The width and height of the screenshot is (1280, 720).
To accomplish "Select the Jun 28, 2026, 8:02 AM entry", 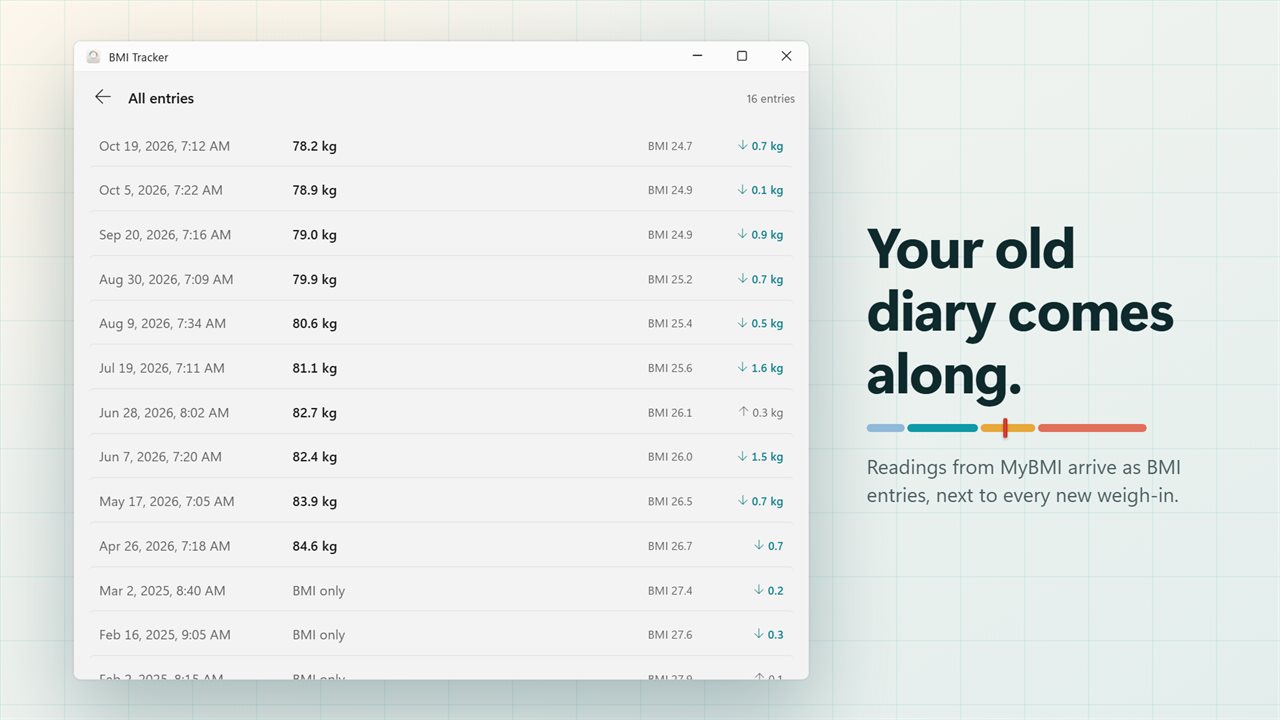I will 441,412.
